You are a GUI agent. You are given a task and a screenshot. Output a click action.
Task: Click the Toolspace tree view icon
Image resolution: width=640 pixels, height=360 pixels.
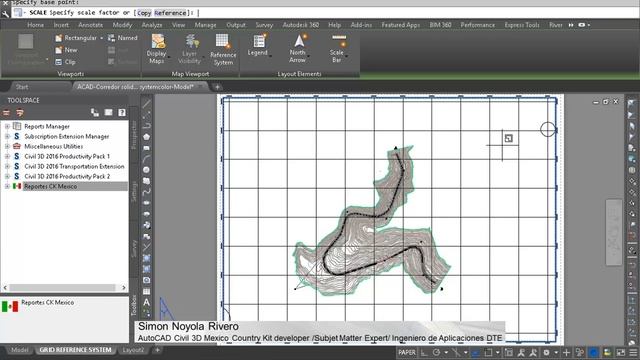pos(95,113)
